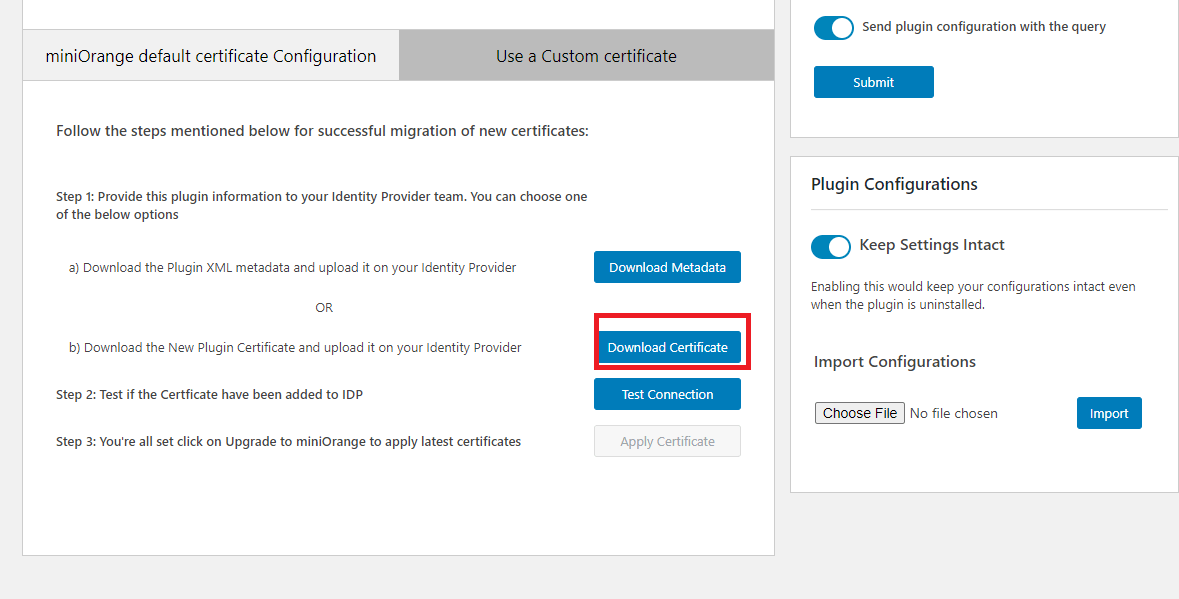This screenshot has width=1179, height=599.
Task: Disable the Send plugin configuration switch
Action: point(833,27)
